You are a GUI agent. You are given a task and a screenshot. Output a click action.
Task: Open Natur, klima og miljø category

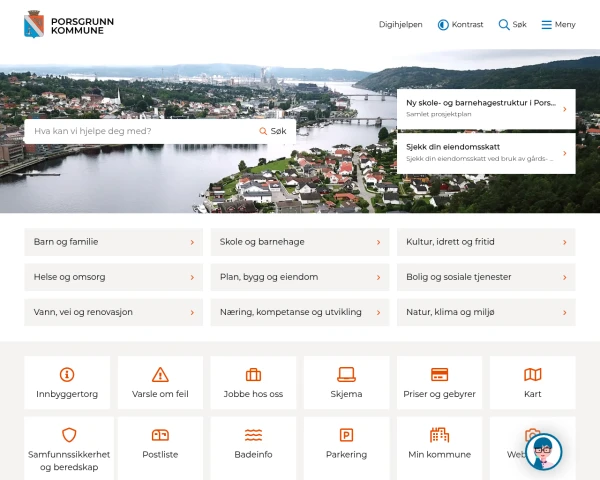486,312
